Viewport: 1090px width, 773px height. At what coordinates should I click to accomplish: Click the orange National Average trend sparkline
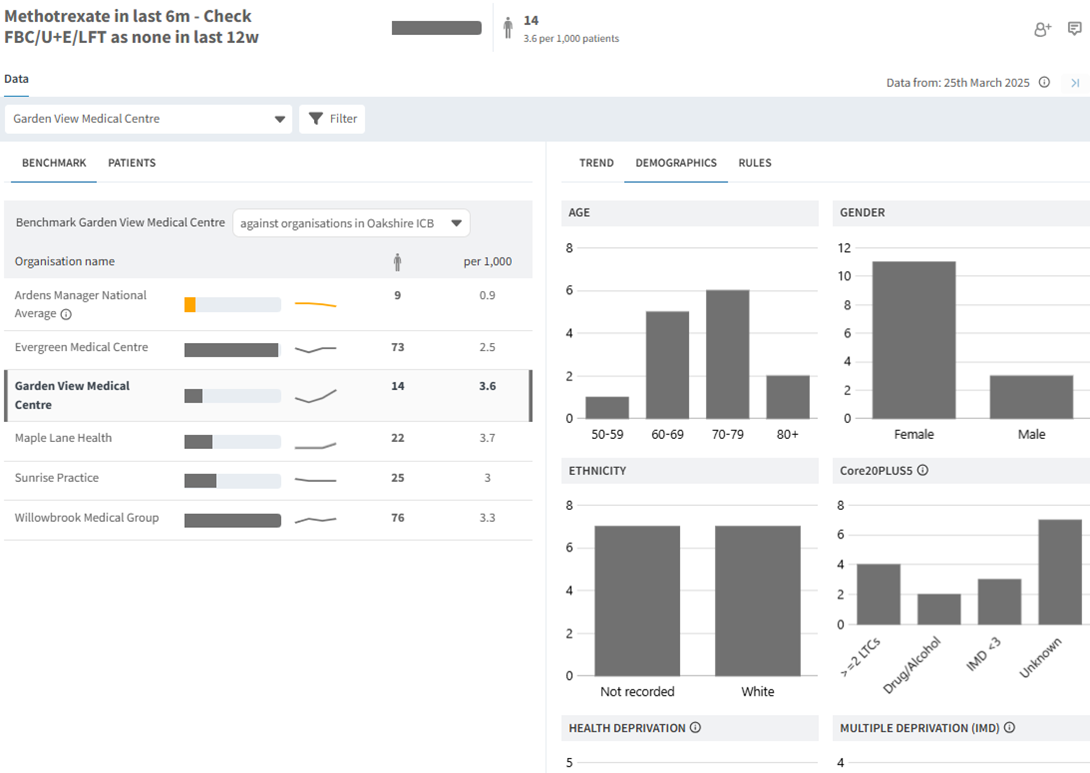click(x=316, y=304)
